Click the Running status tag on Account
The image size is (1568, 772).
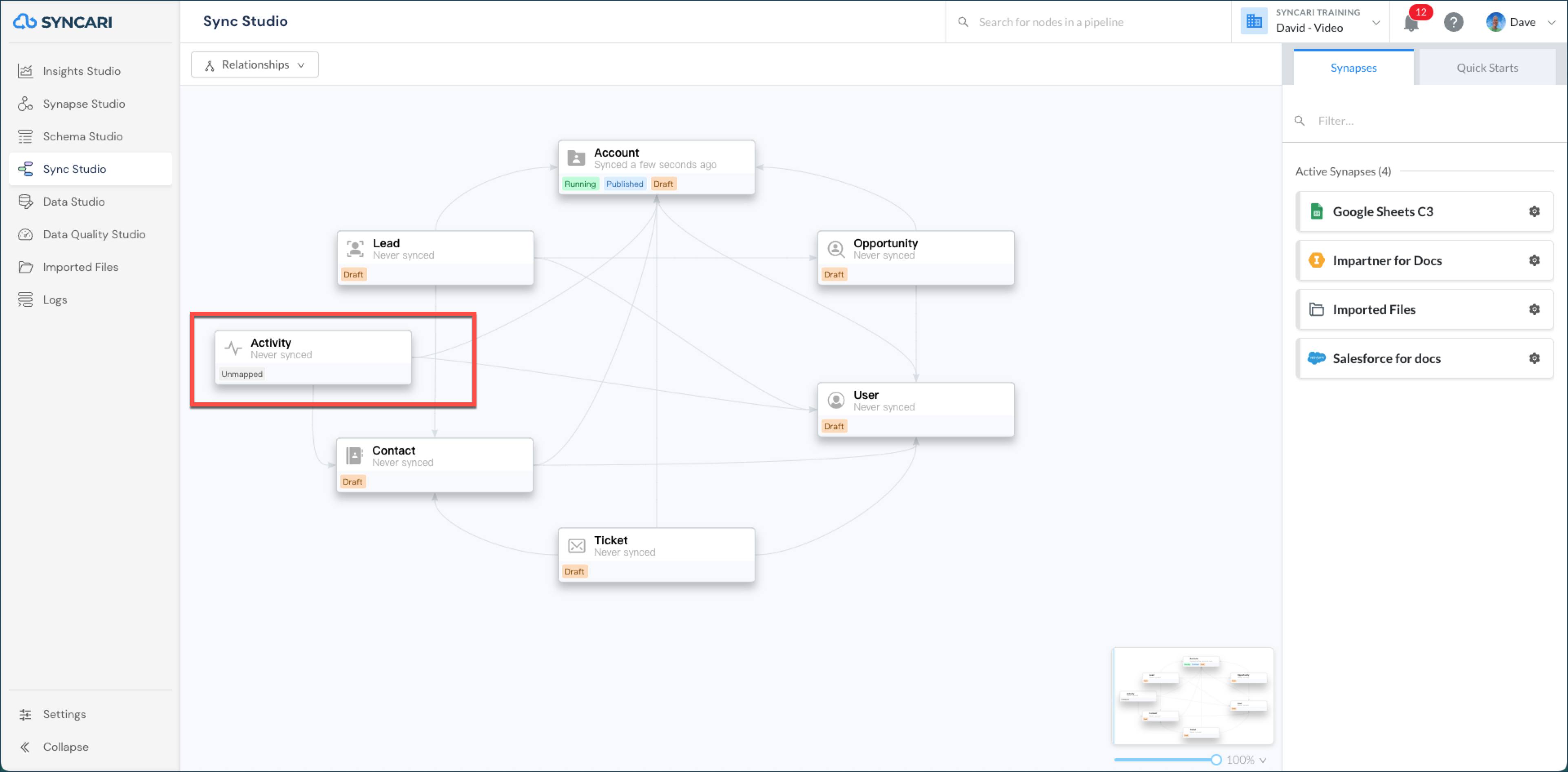pyautogui.click(x=580, y=184)
